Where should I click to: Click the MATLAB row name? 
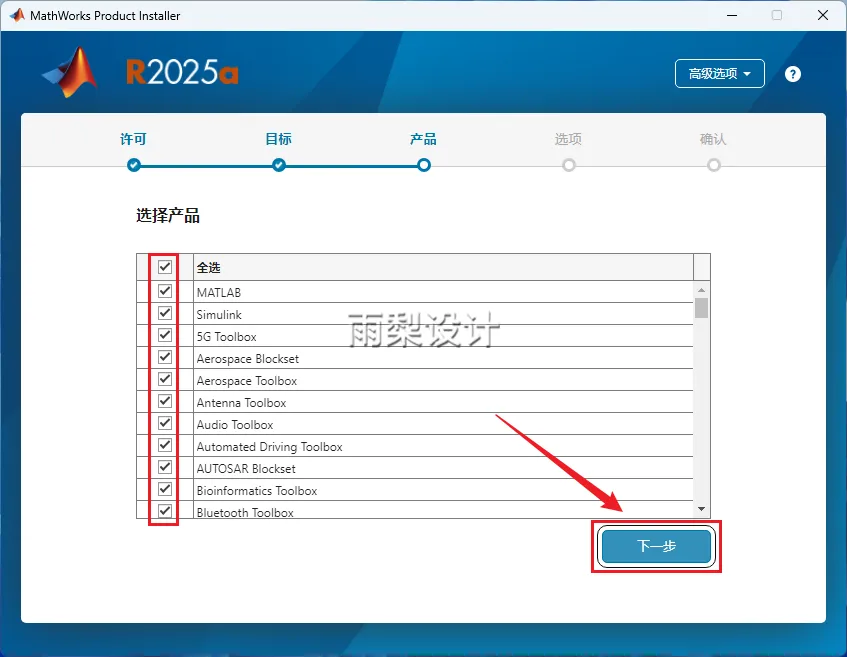pos(219,292)
